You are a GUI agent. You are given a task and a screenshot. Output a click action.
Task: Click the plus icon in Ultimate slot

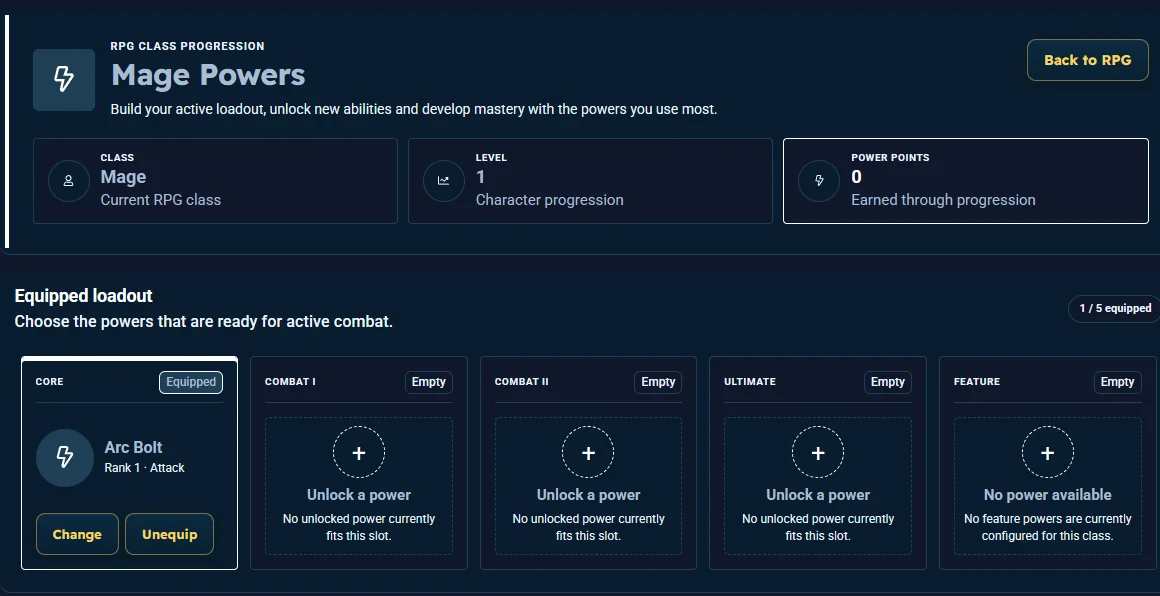(x=818, y=453)
